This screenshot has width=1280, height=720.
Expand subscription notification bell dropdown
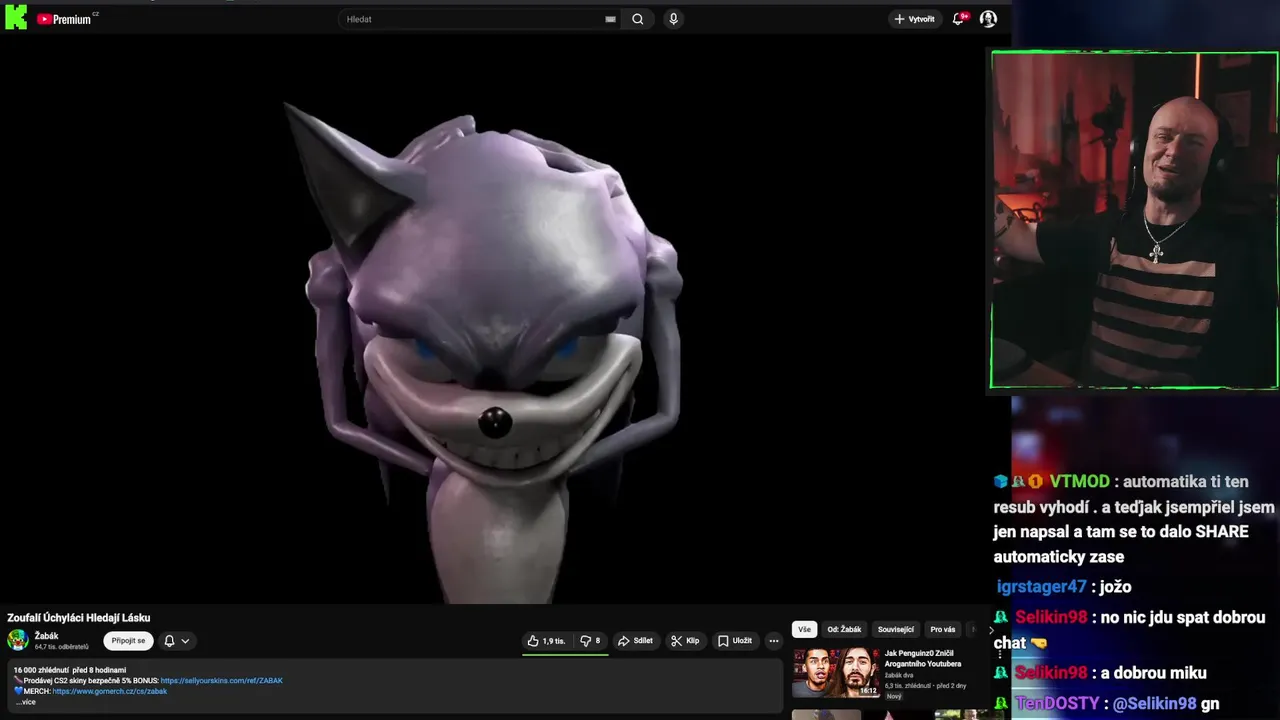pyautogui.click(x=177, y=641)
